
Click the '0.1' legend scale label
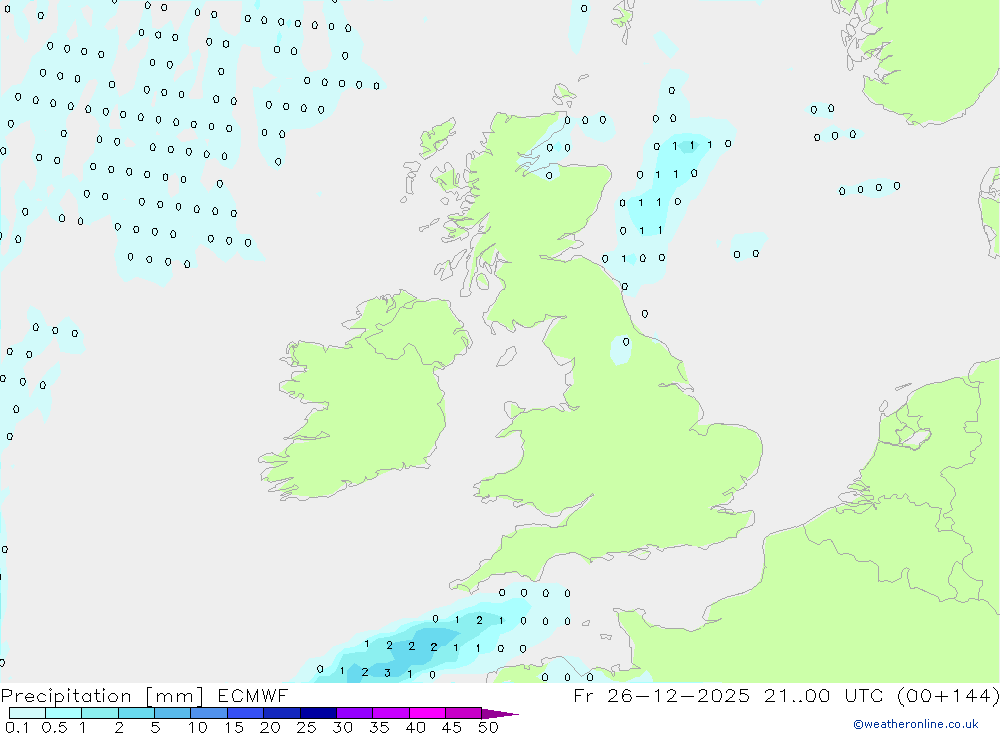(17, 727)
